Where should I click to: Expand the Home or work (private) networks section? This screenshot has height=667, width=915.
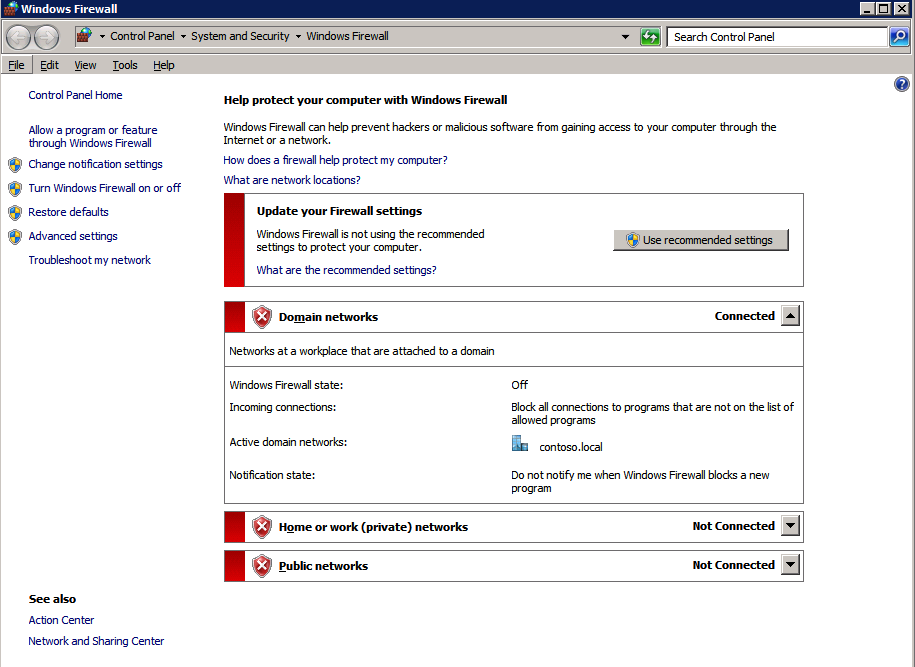pos(790,526)
